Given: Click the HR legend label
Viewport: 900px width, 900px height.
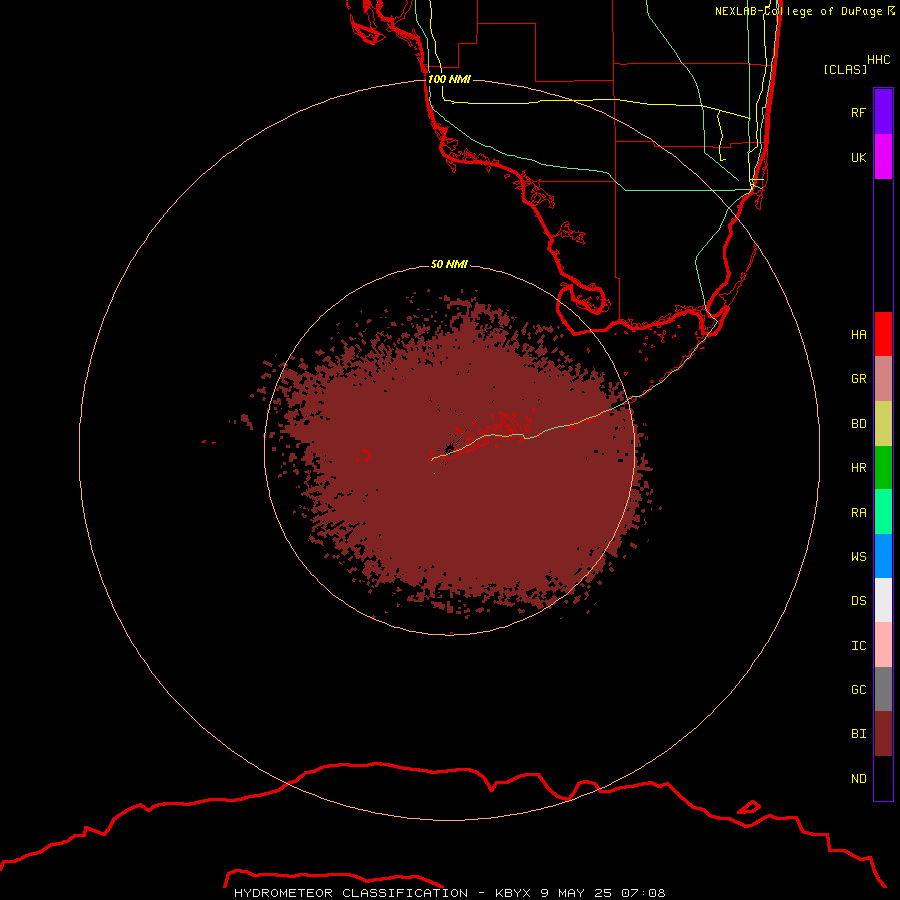Looking at the screenshot, I should pyautogui.click(x=858, y=468).
